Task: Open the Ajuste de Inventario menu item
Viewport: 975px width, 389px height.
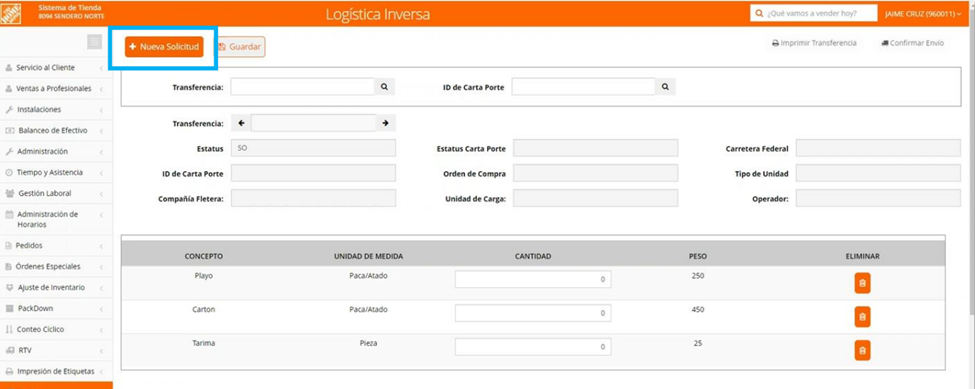Action: click(56, 288)
